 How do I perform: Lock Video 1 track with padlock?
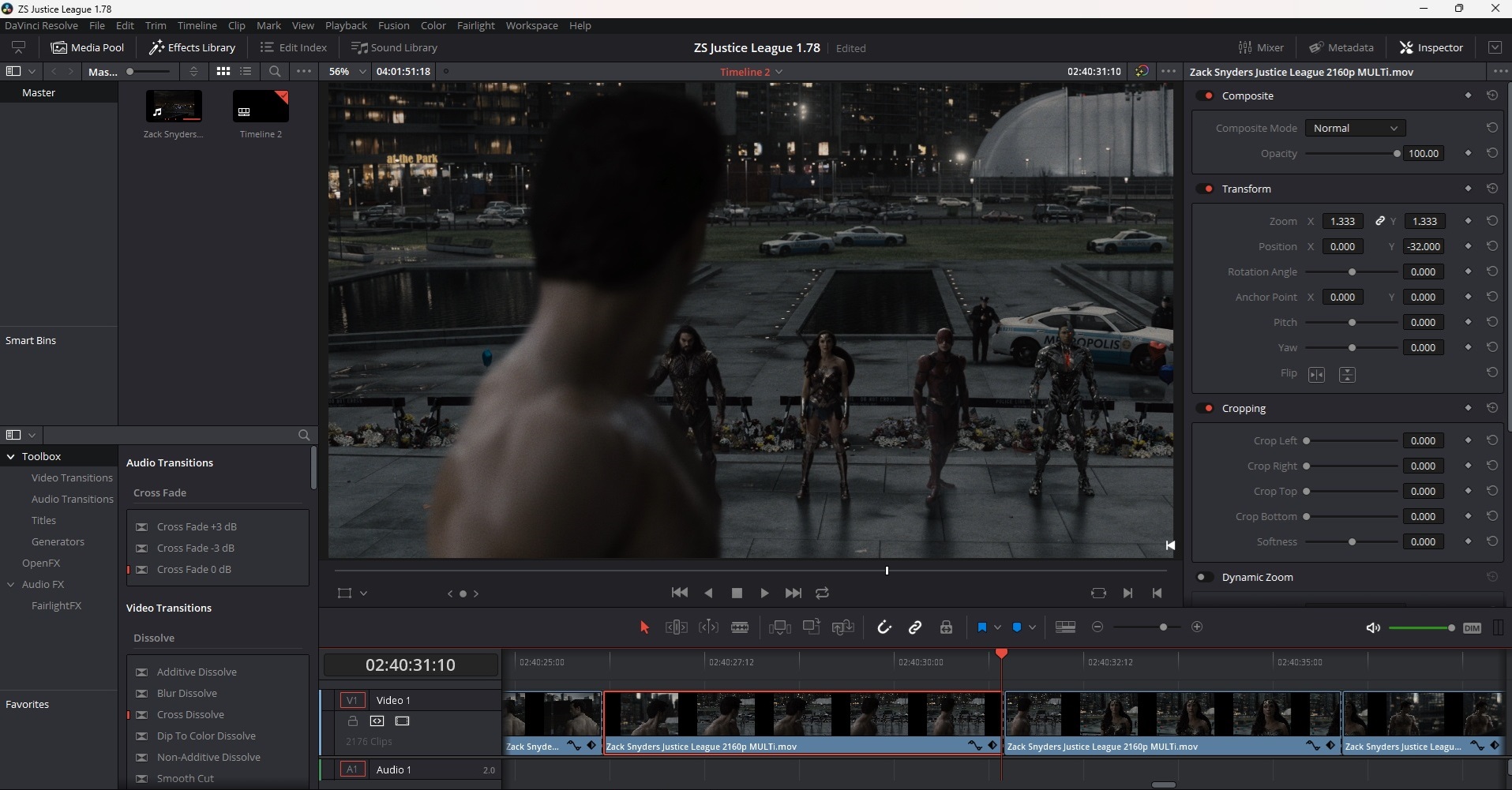click(x=353, y=721)
